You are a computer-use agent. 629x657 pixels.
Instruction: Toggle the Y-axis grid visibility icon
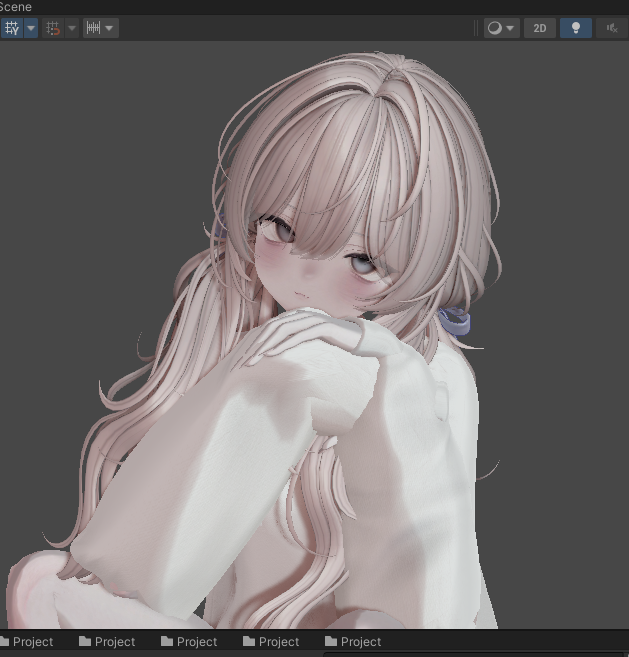point(11,28)
